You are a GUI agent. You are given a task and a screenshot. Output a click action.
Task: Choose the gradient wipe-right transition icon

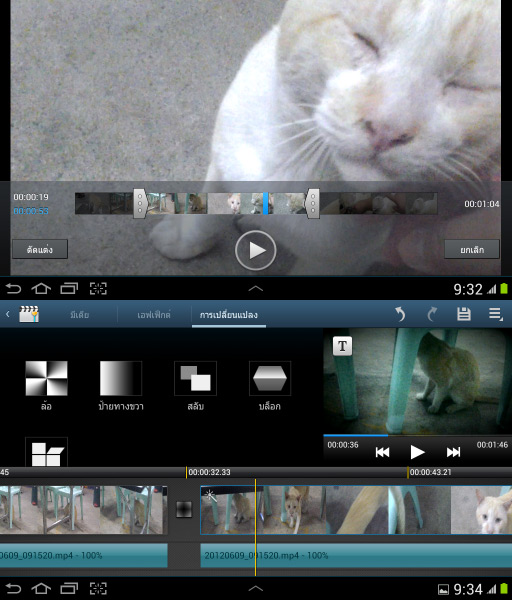[121, 378]
